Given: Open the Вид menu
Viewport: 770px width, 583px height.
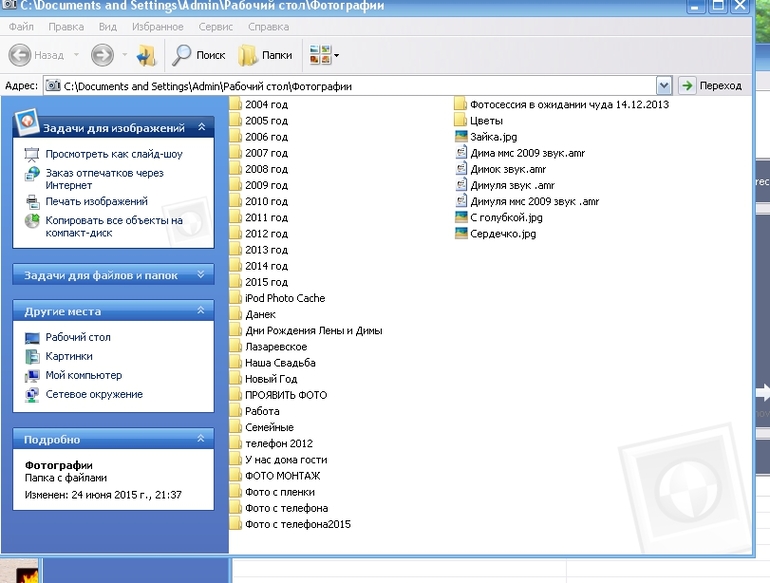Looking at the screenshot, I should [108, 27].
